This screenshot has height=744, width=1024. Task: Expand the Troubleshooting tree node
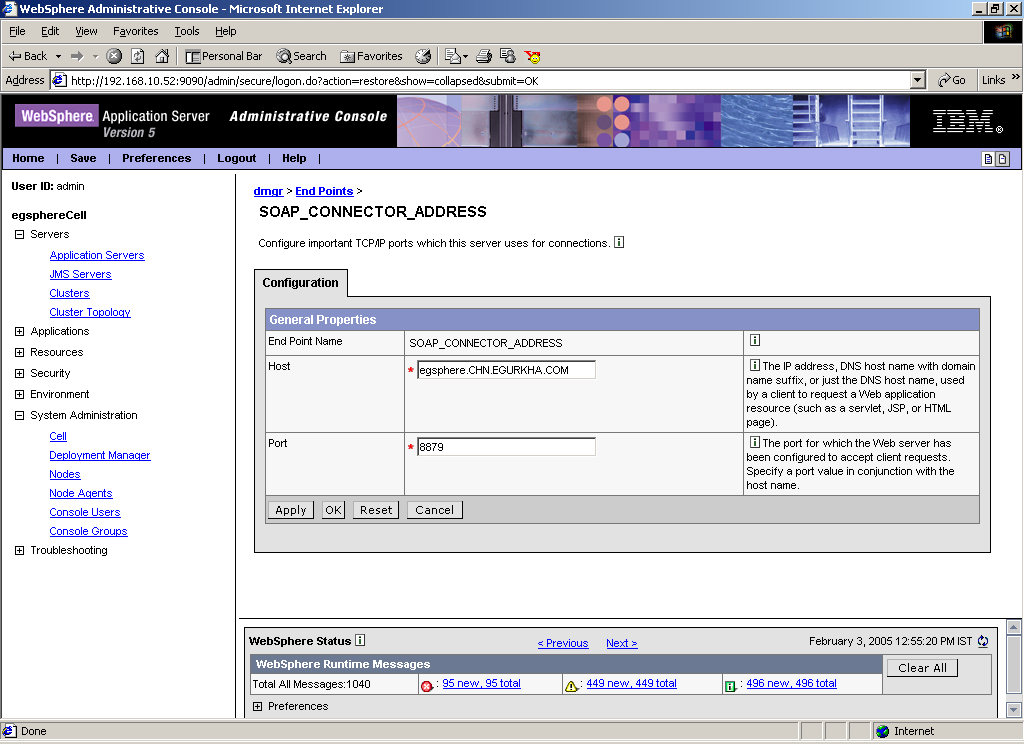click(x=20, y=550)
